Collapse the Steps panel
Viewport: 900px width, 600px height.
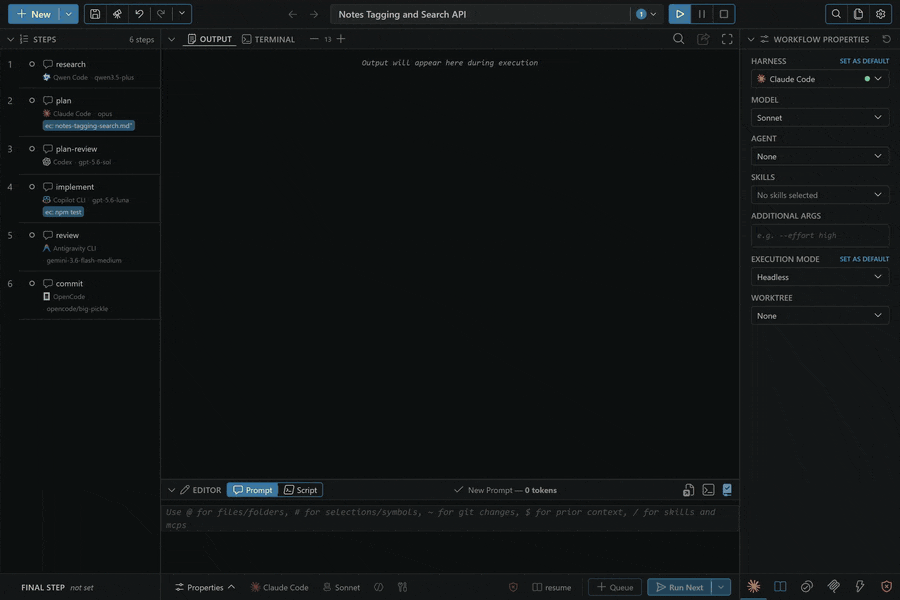(10, 39)
